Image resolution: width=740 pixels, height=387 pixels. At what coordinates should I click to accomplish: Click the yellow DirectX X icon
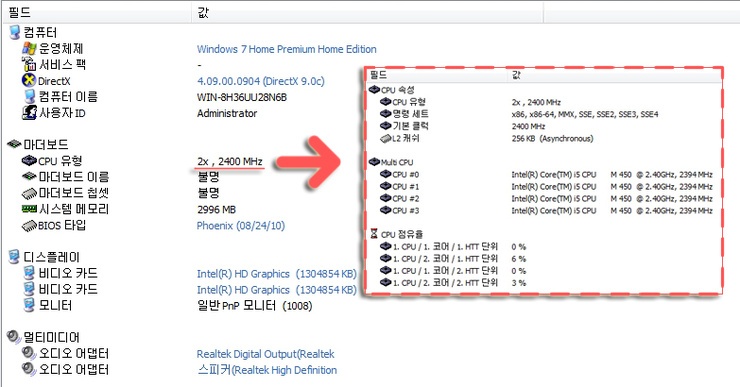[29, 80]
